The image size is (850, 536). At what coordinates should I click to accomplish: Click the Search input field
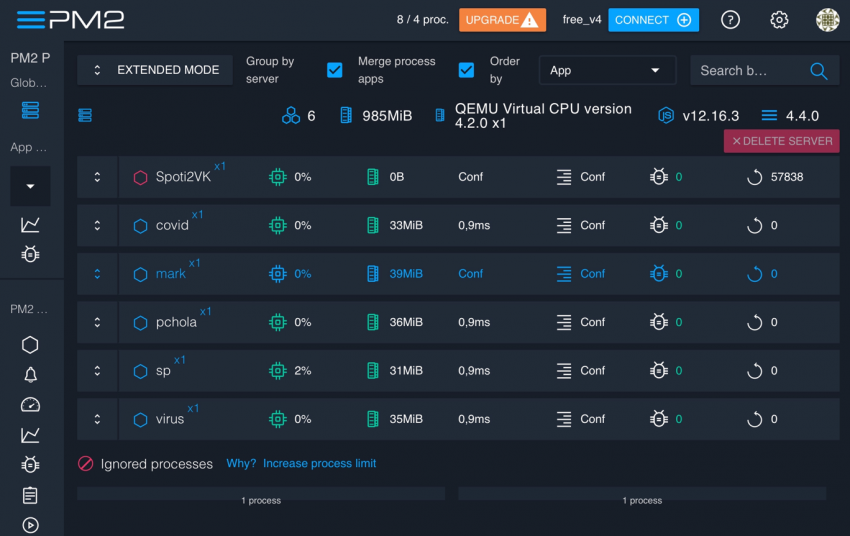click(745, 71)
